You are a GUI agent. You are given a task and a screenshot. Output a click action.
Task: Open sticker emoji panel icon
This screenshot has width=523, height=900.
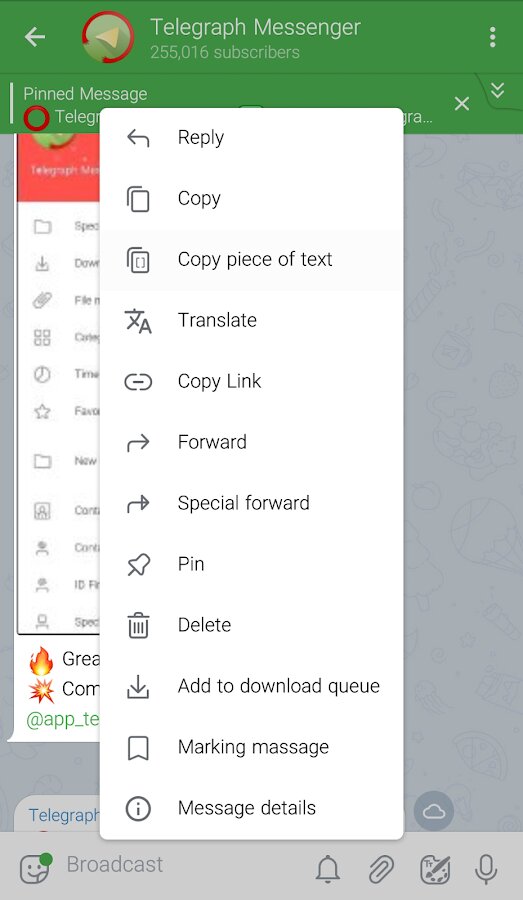[x=36, y=868]
